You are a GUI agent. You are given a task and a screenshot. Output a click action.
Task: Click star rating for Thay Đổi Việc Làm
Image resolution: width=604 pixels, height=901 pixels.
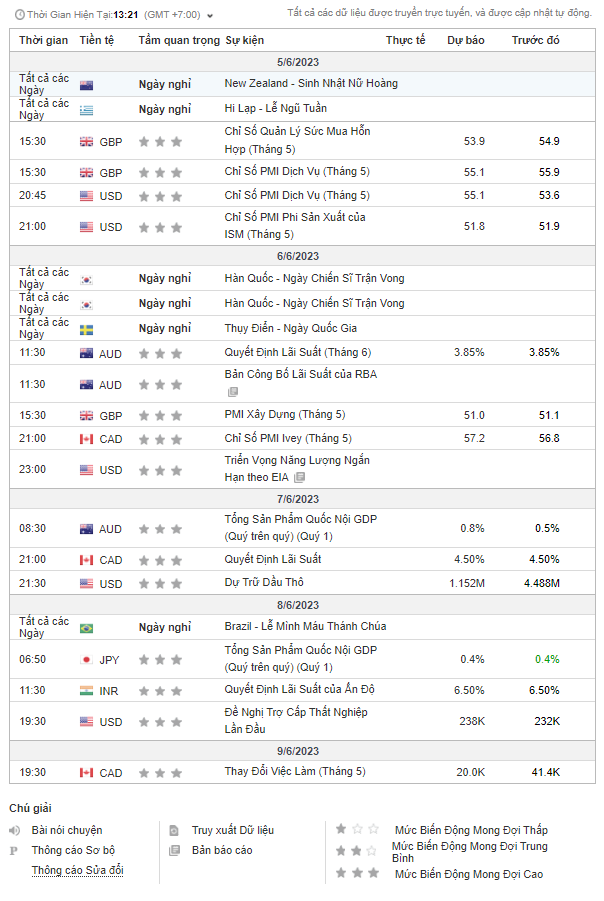click(x=160, y=773)
